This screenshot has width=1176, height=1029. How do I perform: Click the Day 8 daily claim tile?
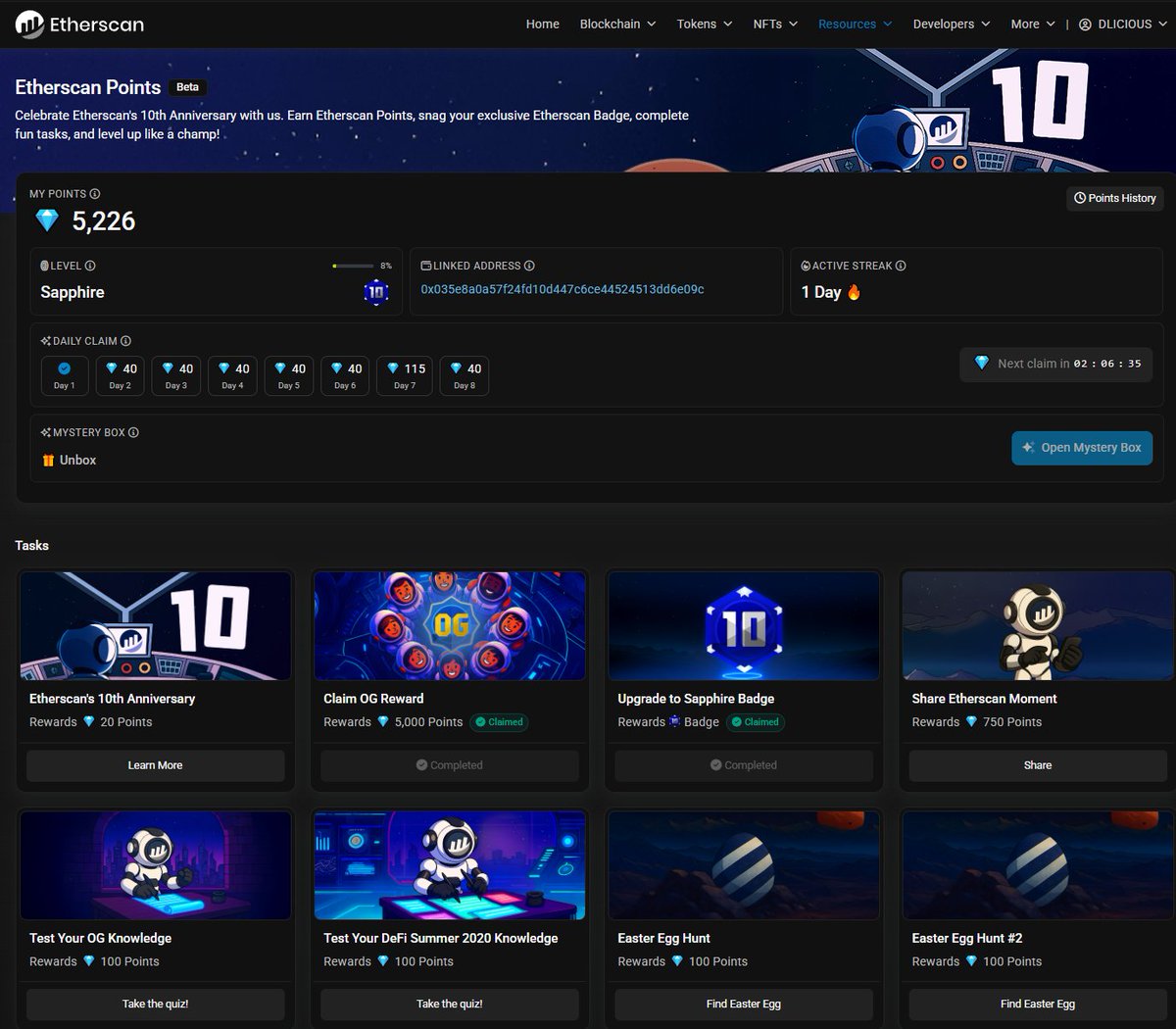pyautogui.click(x=465, y=375)
